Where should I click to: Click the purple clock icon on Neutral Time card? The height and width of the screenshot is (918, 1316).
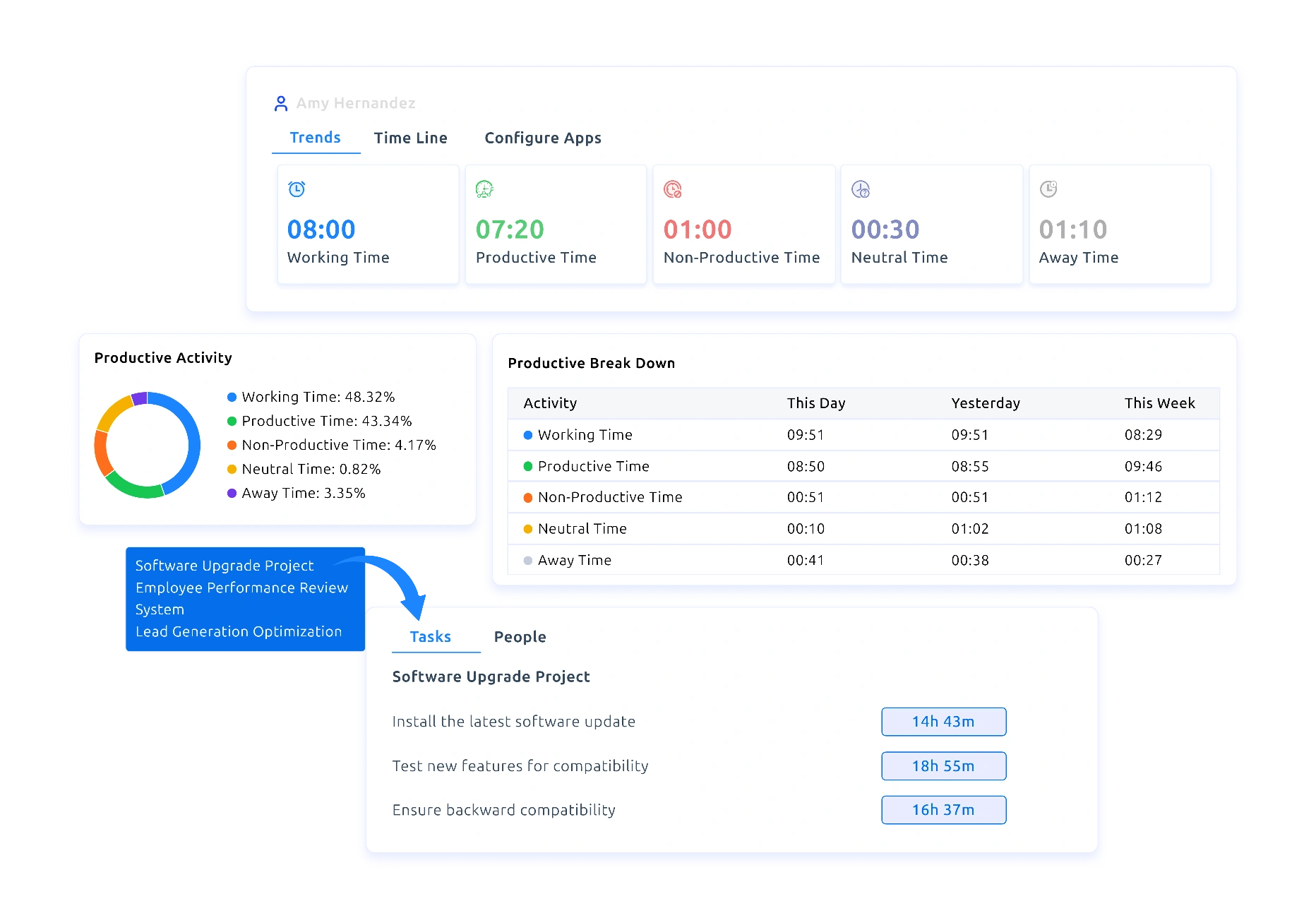click(x=861, y=189)
